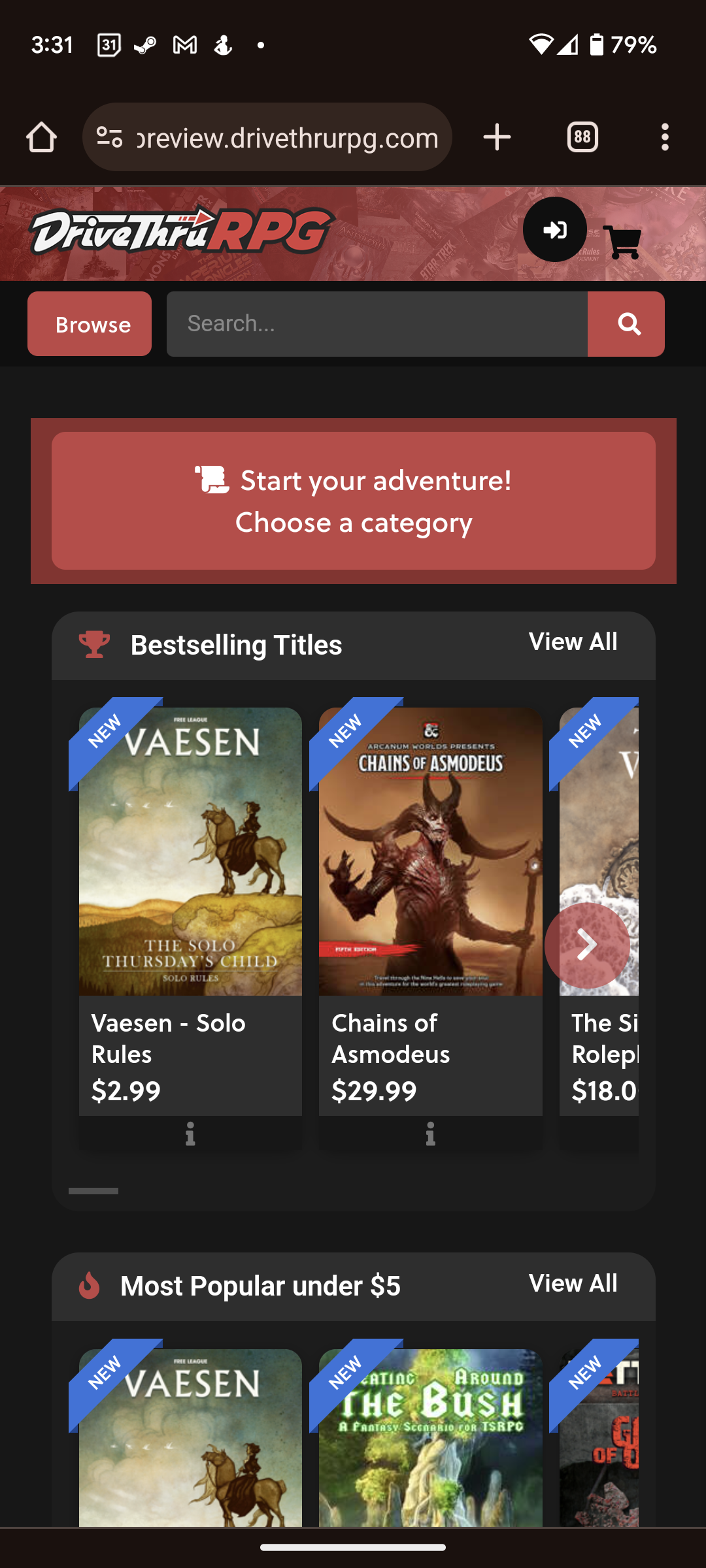706x1568 pixels.
Task: Open the tab switcher showing 88 tabs
Action: (x=582, y=137)
